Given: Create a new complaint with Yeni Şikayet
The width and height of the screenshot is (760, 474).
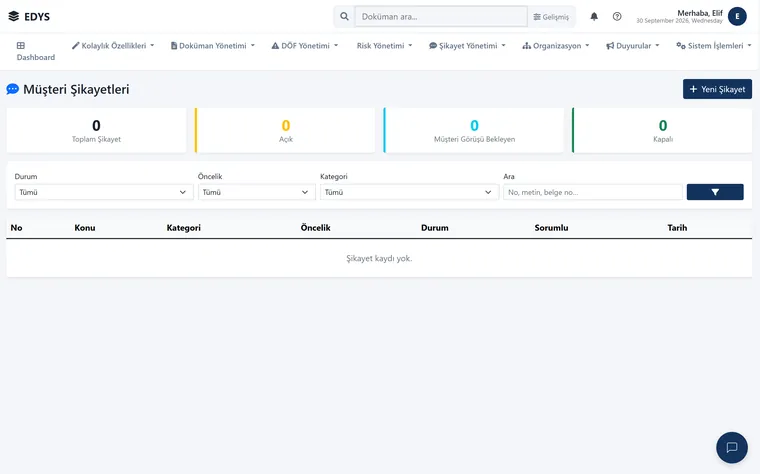Looking at the screenshot, I should [x=717, y=89].
